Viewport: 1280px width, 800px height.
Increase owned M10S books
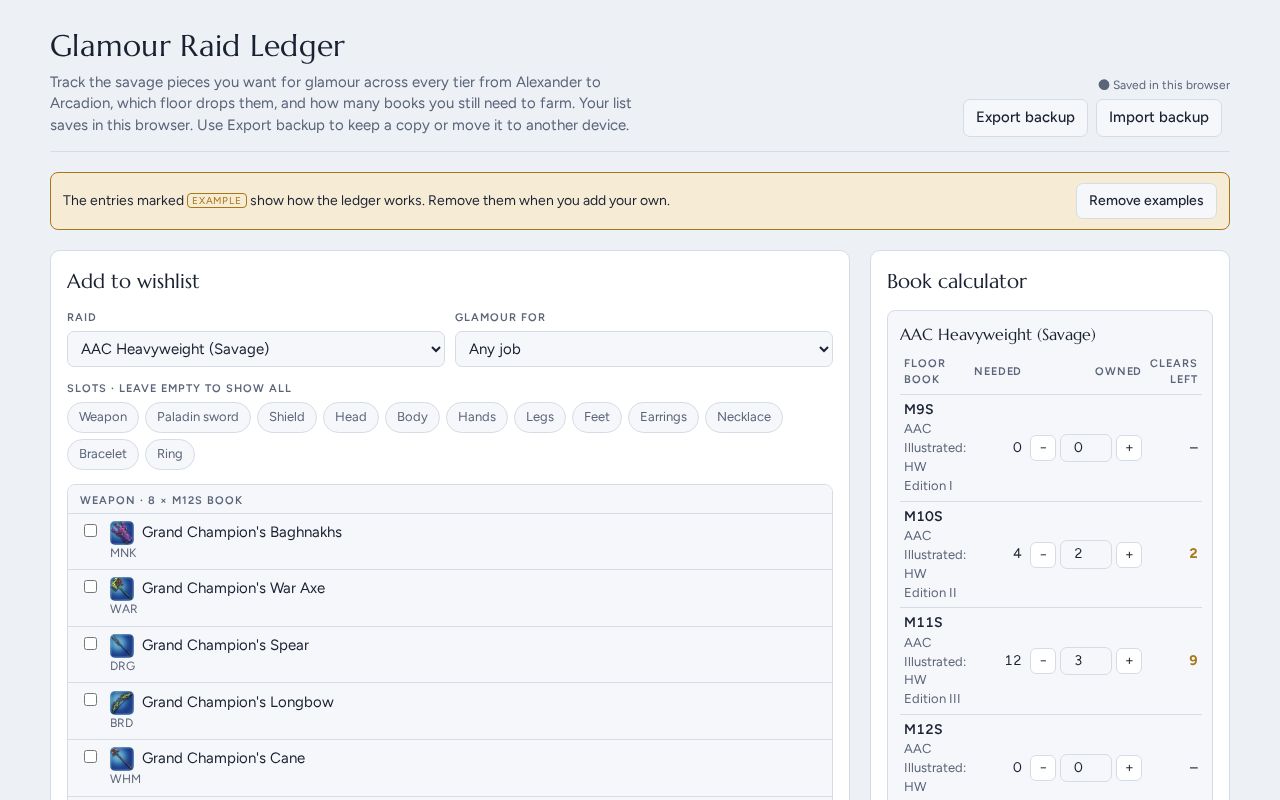[x=1129, y=554]
